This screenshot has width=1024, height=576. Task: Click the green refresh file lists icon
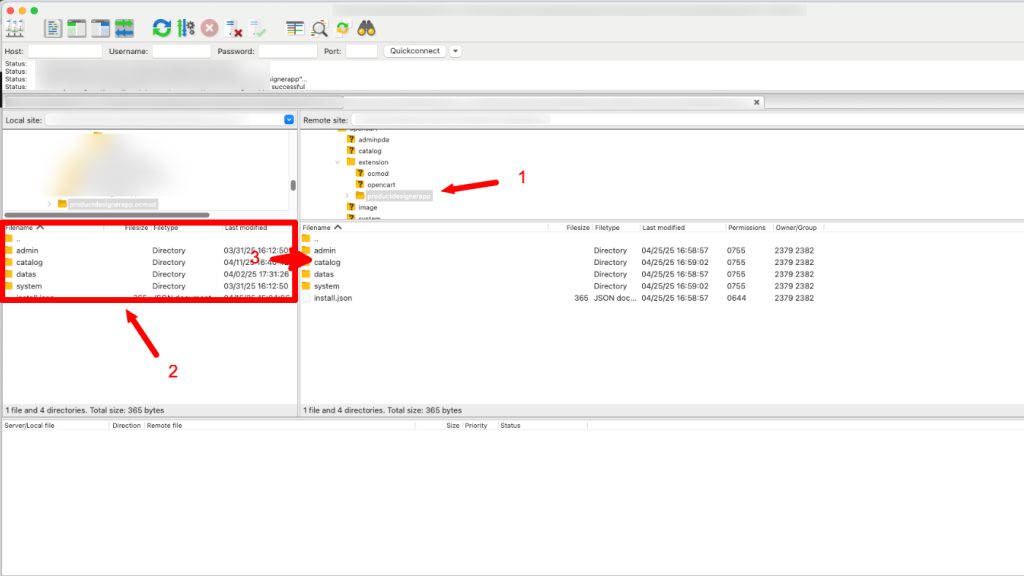(x=161, y=28)
